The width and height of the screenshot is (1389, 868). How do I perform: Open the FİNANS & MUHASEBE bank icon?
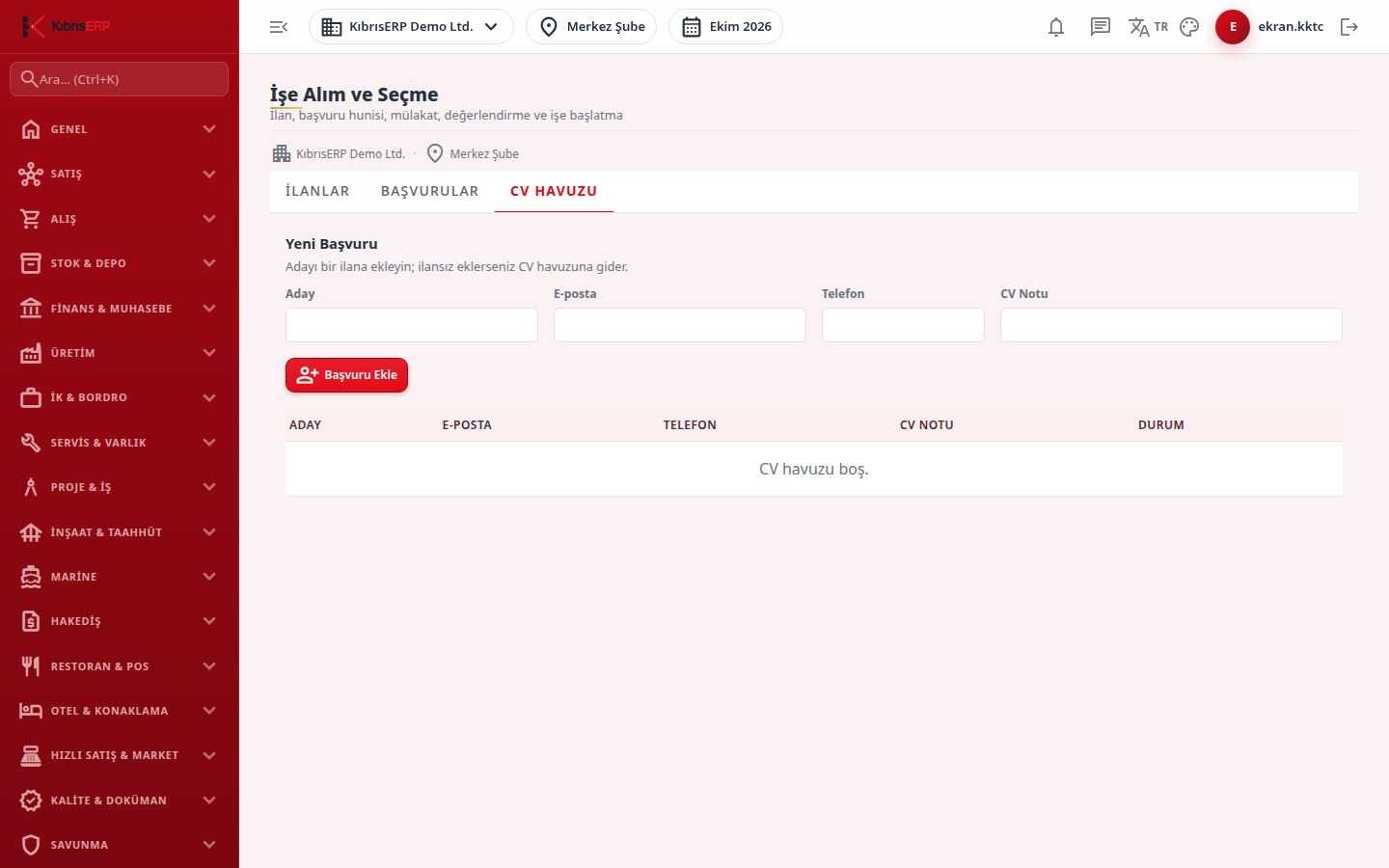(x=31, y=309)
